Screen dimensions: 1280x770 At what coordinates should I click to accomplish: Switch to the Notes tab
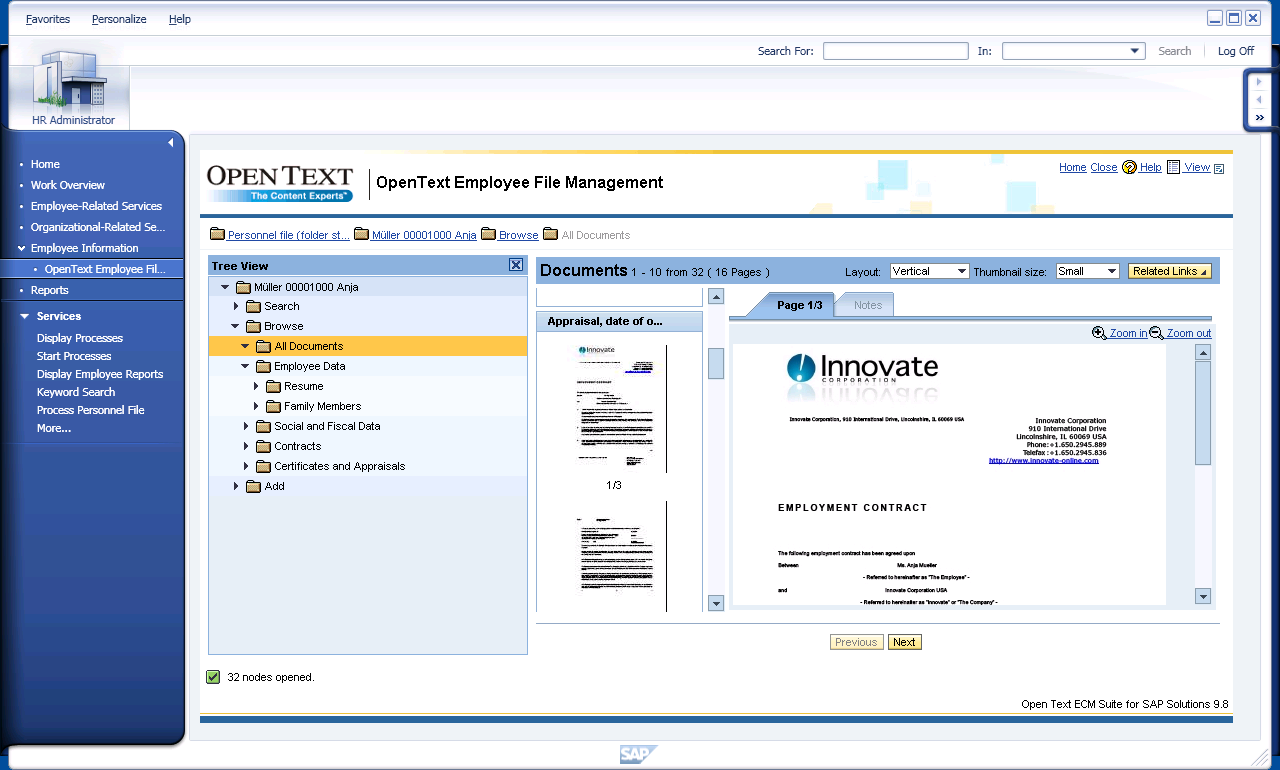tap(867, 305)
